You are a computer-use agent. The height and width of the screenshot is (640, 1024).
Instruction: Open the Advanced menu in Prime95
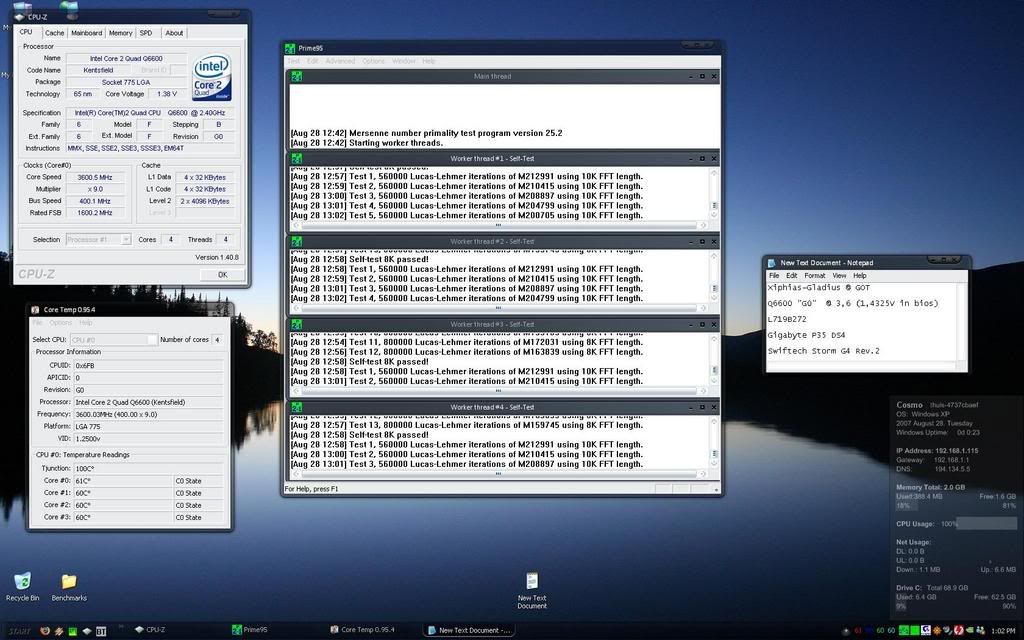[x=340, y=61]
